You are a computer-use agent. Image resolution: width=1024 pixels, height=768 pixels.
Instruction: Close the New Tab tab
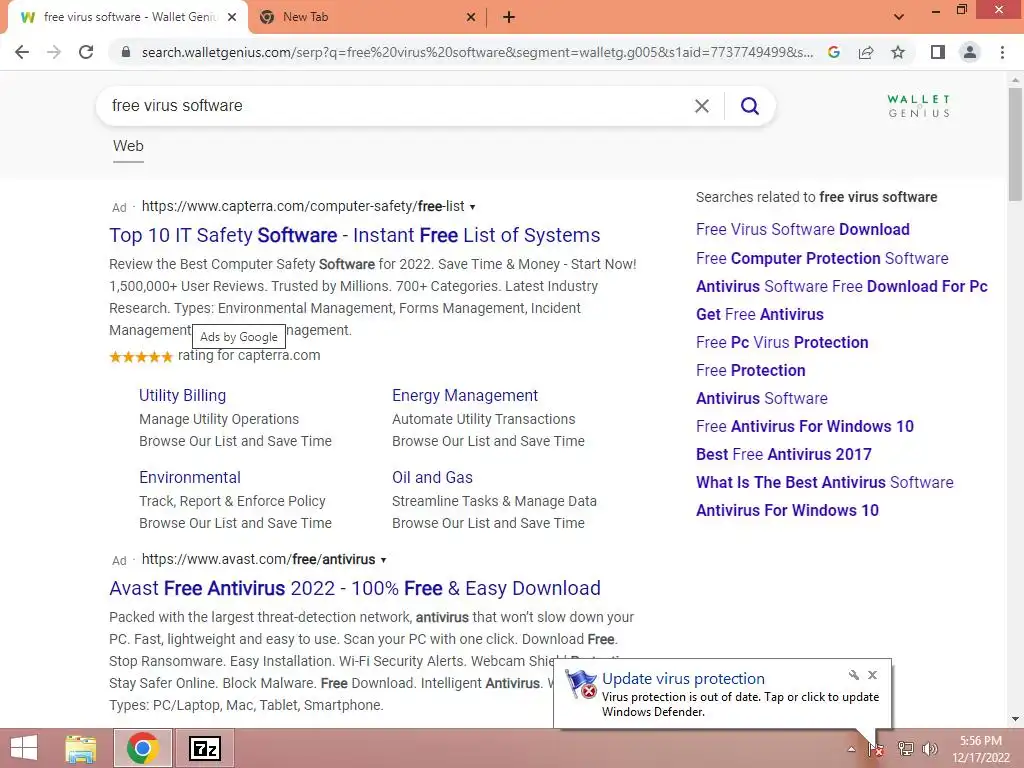click(471, 18)
